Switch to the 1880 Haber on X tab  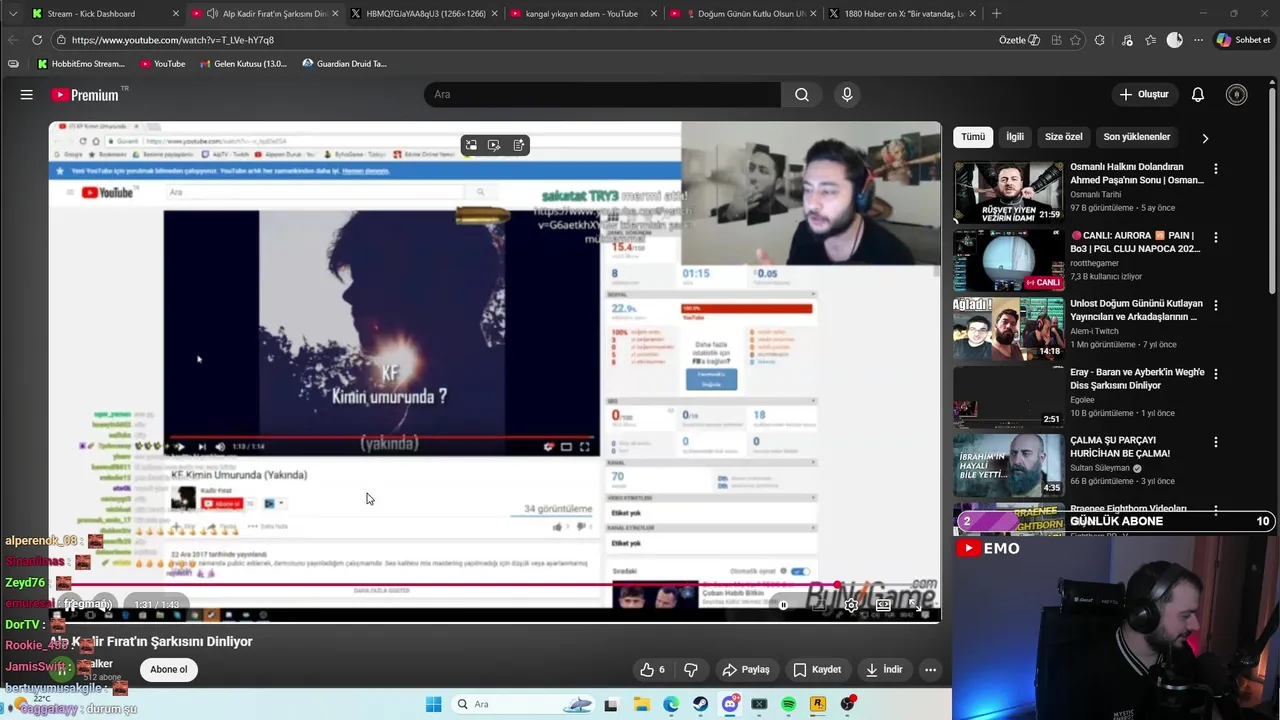903,14
